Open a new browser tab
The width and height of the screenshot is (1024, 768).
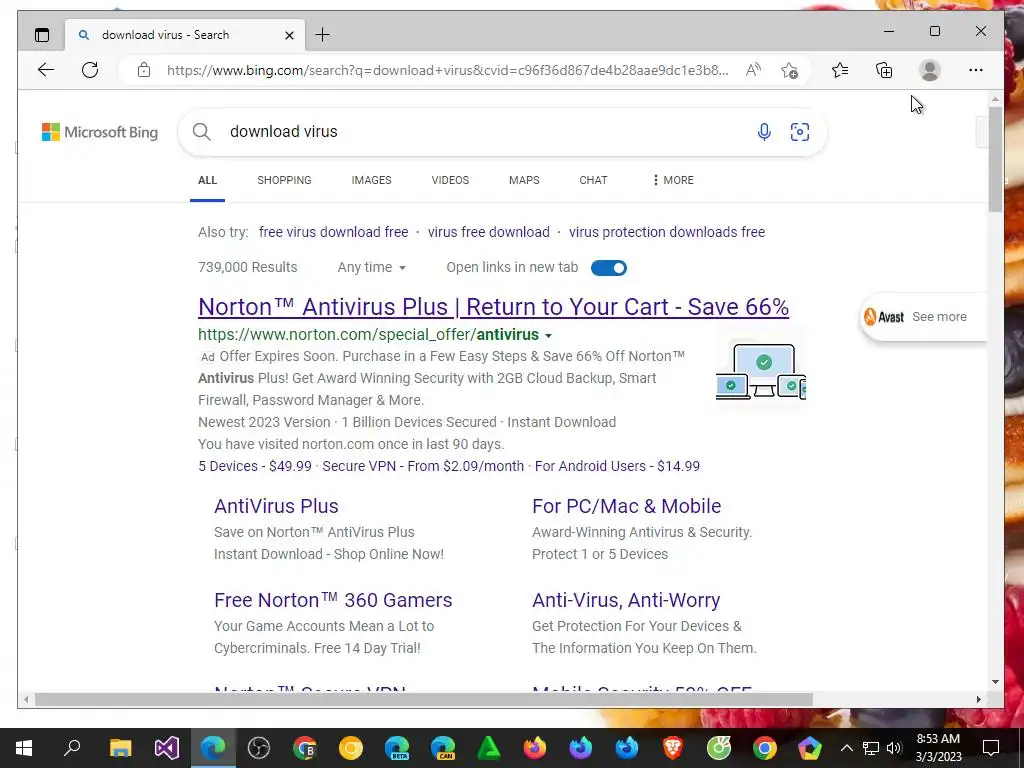coord(323,35)
